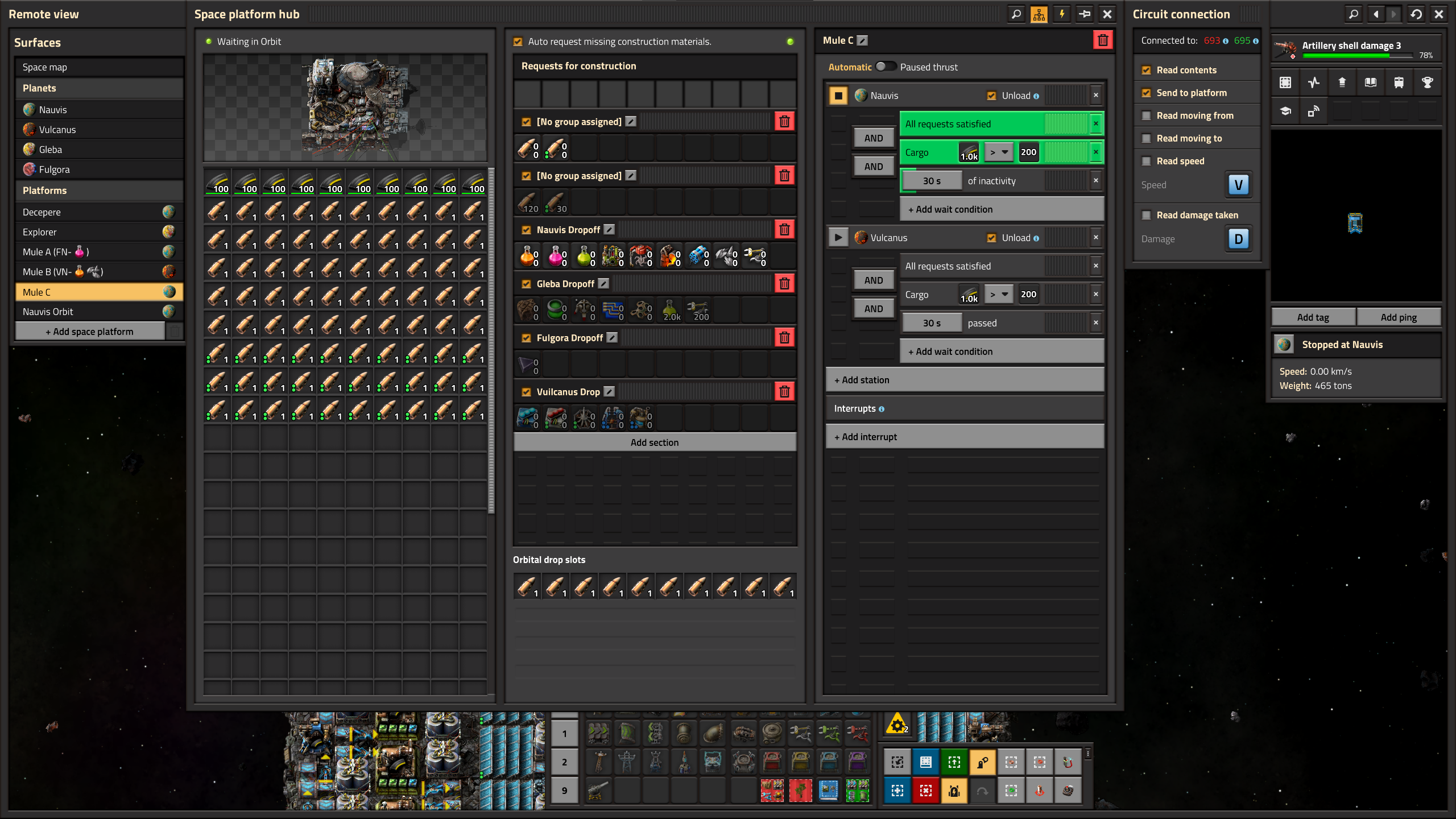The width and height of the screenshot is (1456, 819).
Task: Go to Vulcanus station play button
Action: tap(838, 238)
